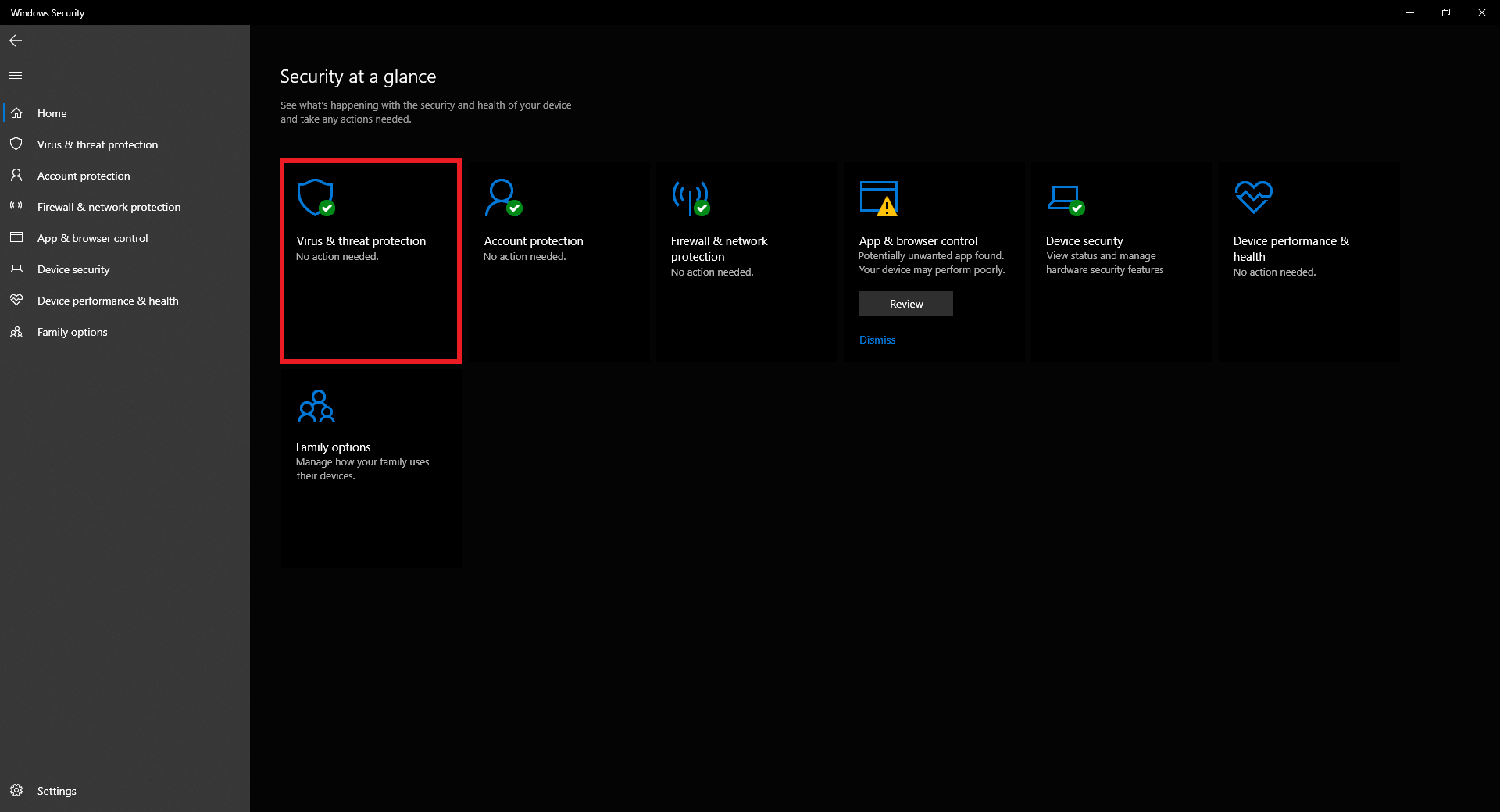1500x812 pixels.
Task: Click the back arrow icon
Action: pyautogui.click(x=16, y=41)
